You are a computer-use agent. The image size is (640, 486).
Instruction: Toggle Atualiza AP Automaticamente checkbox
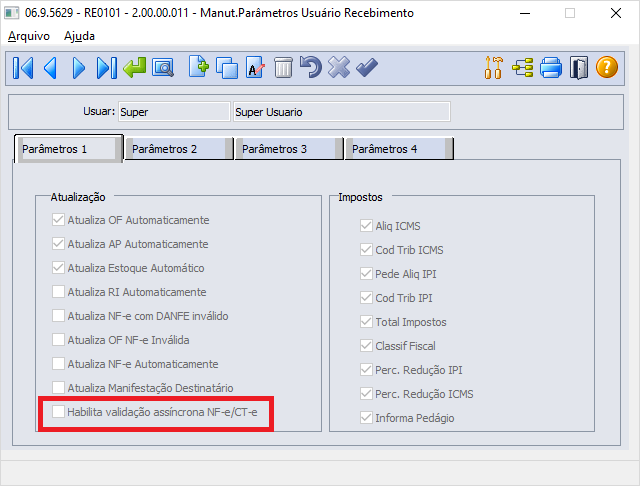point(58,244)
